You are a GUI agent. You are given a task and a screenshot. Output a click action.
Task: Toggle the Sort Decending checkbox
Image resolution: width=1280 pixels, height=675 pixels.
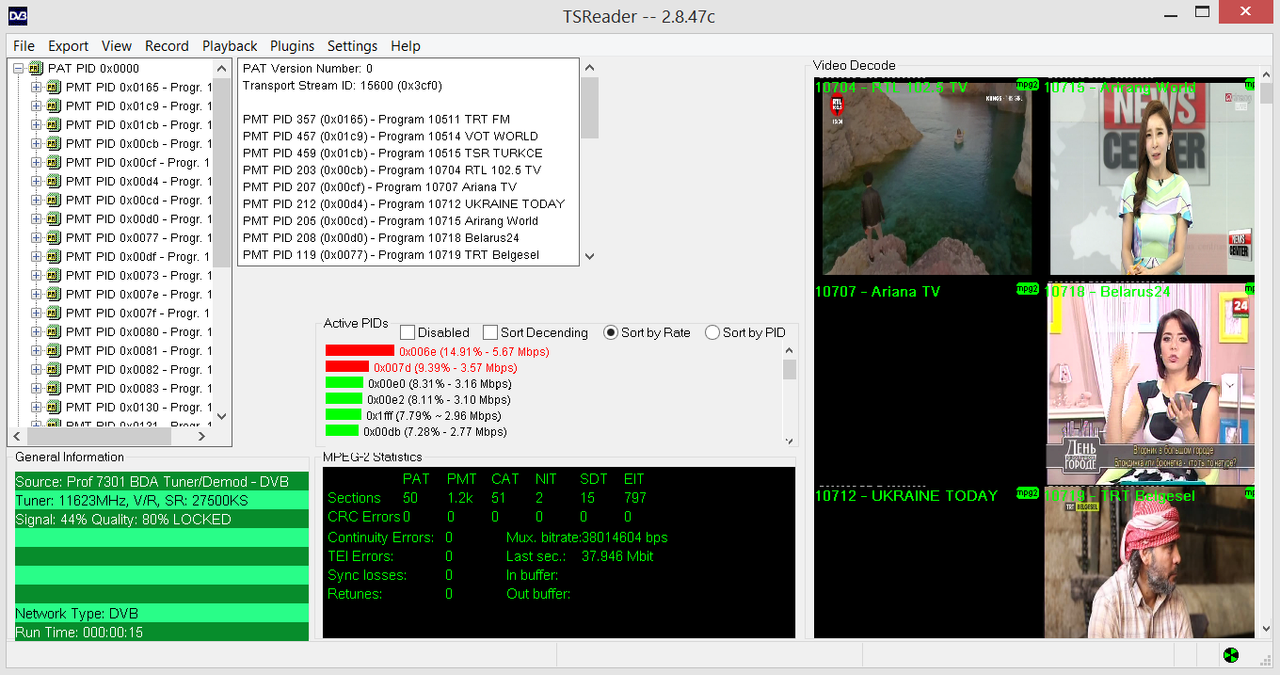click(490, 332)
